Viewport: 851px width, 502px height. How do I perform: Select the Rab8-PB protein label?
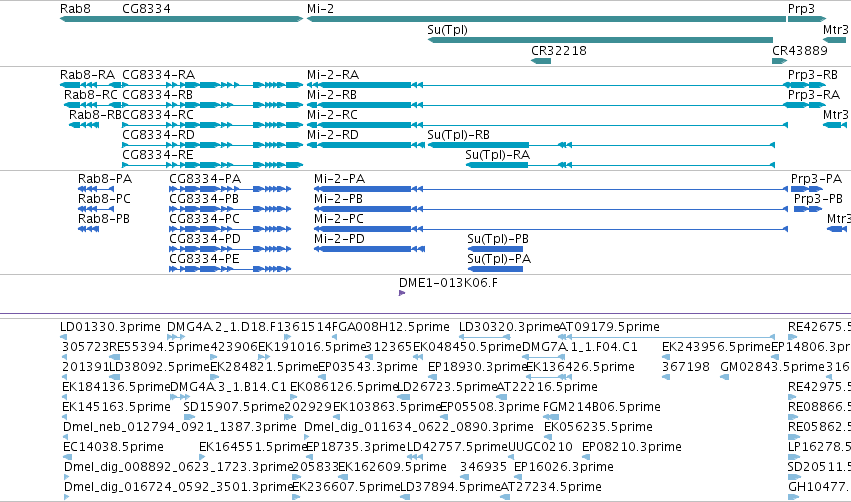click(x=104, y=219)
